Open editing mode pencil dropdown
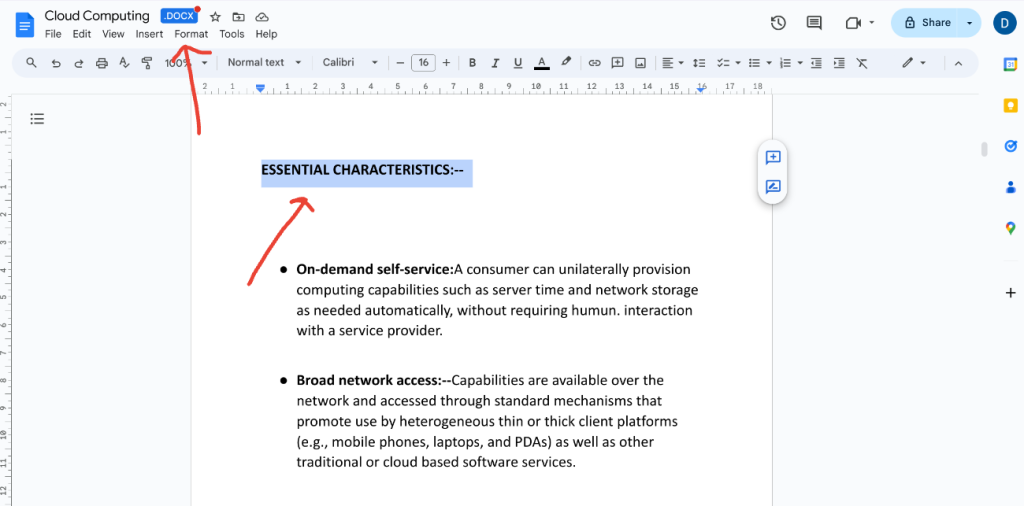 point(914,63)
